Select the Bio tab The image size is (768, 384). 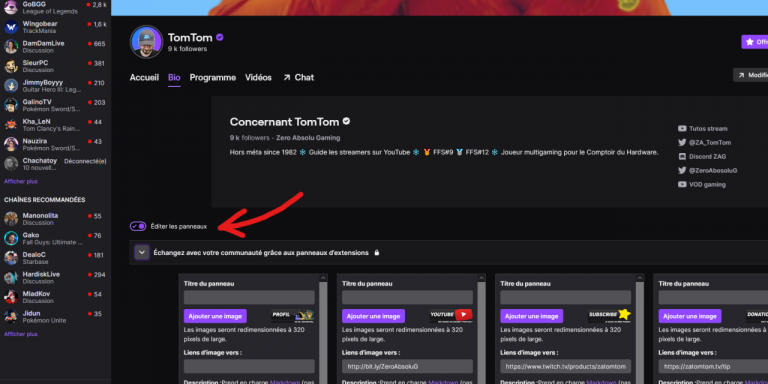(174, 77)
